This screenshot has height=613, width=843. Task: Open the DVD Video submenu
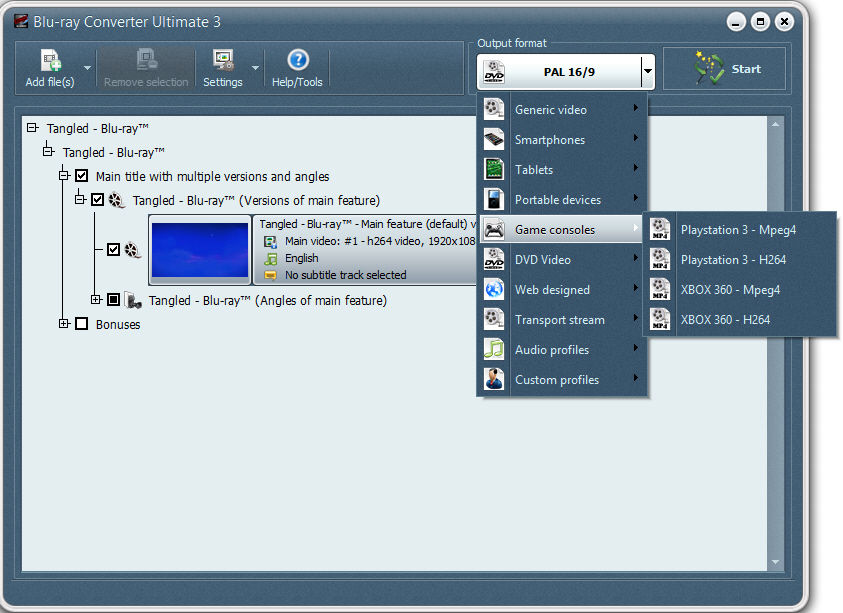[x=562, y=260]
